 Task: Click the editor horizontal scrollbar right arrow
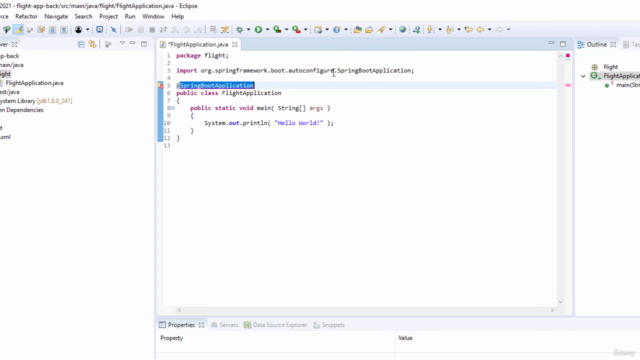552,310
